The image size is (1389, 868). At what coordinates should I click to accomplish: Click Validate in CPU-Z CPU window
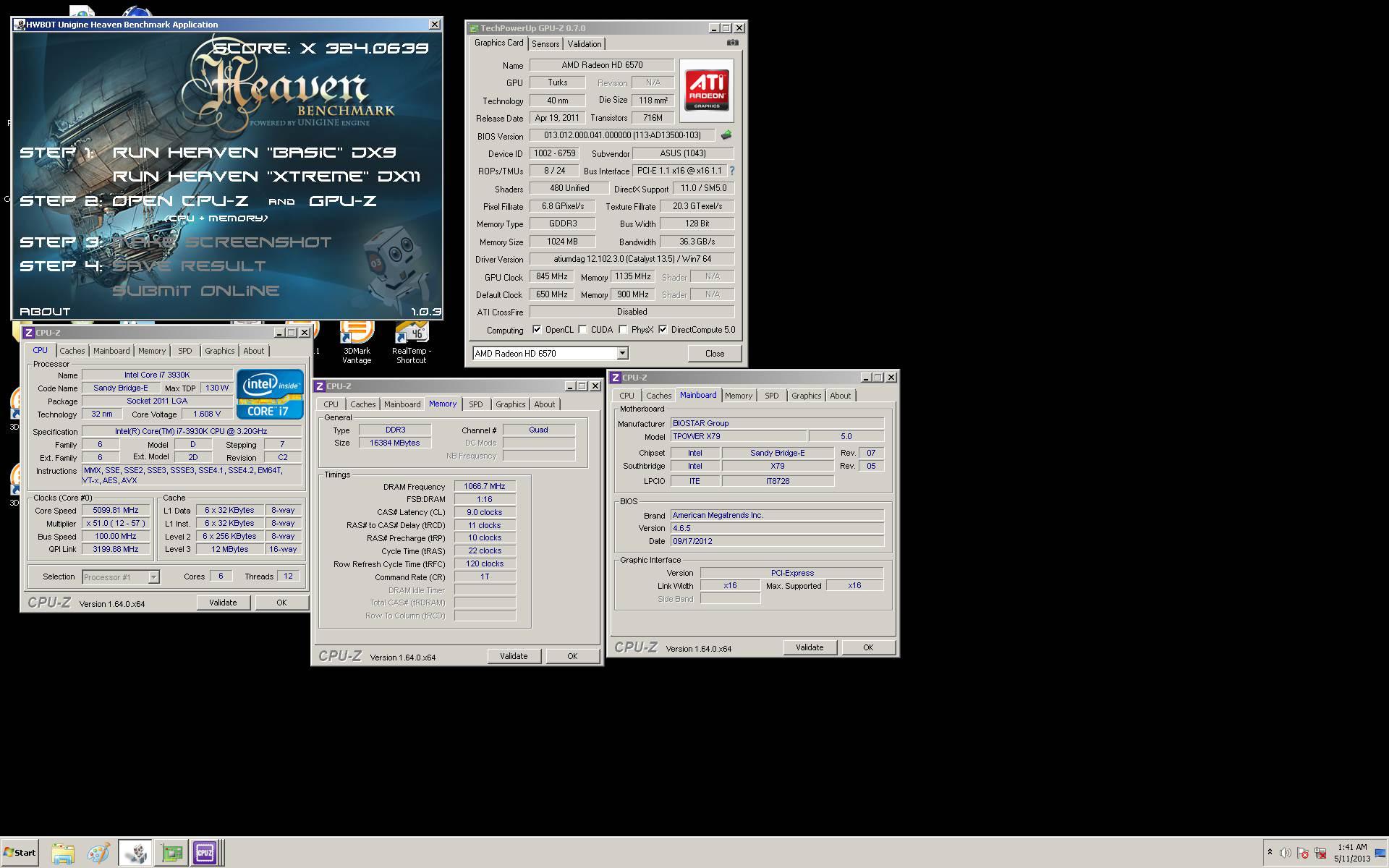pos(223,603)
